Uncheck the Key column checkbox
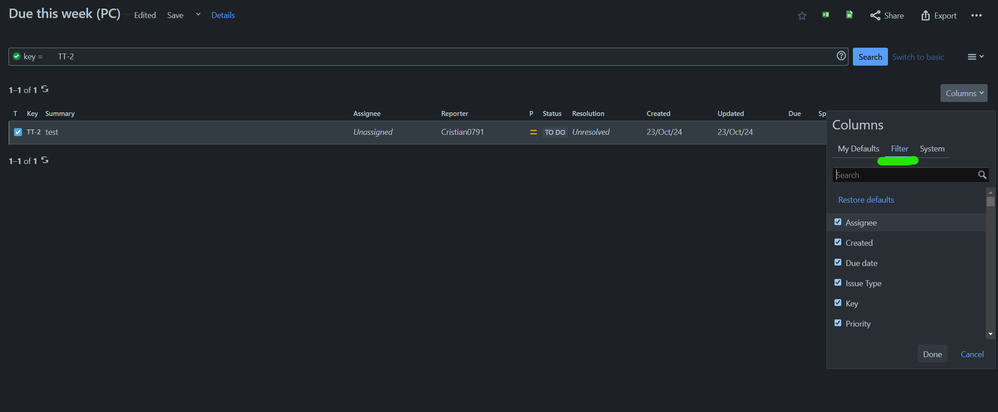The image size is (998, 412). point(838,303)
